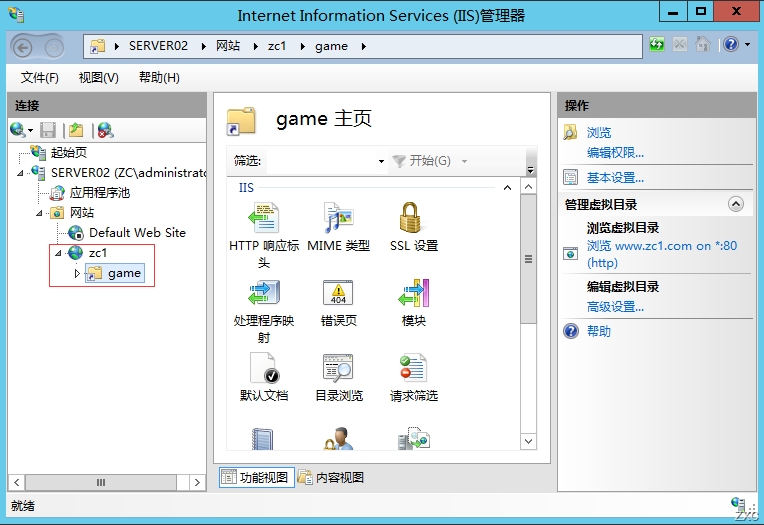Click the 筛选 filter input field
Viewport: 764px width, 525px height.
[x=321, y=161]
